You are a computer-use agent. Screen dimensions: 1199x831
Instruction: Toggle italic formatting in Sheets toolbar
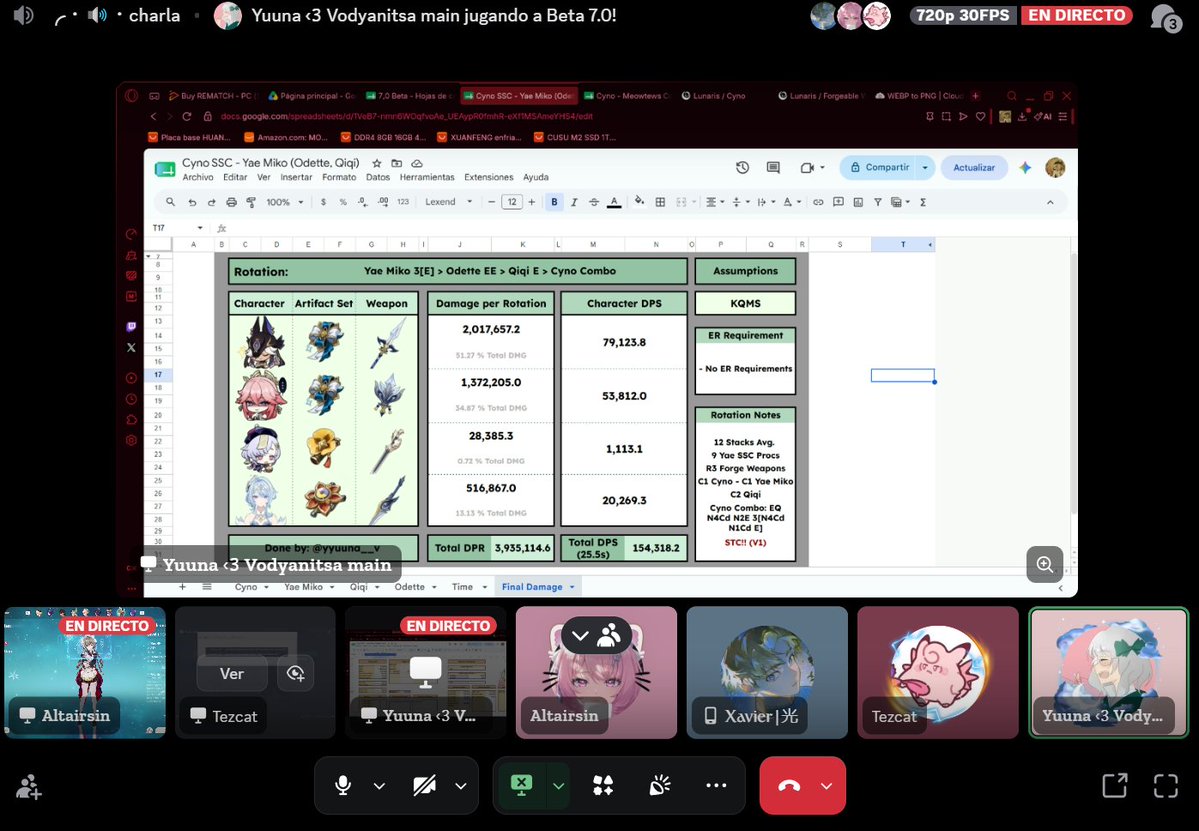coord(574,202)
